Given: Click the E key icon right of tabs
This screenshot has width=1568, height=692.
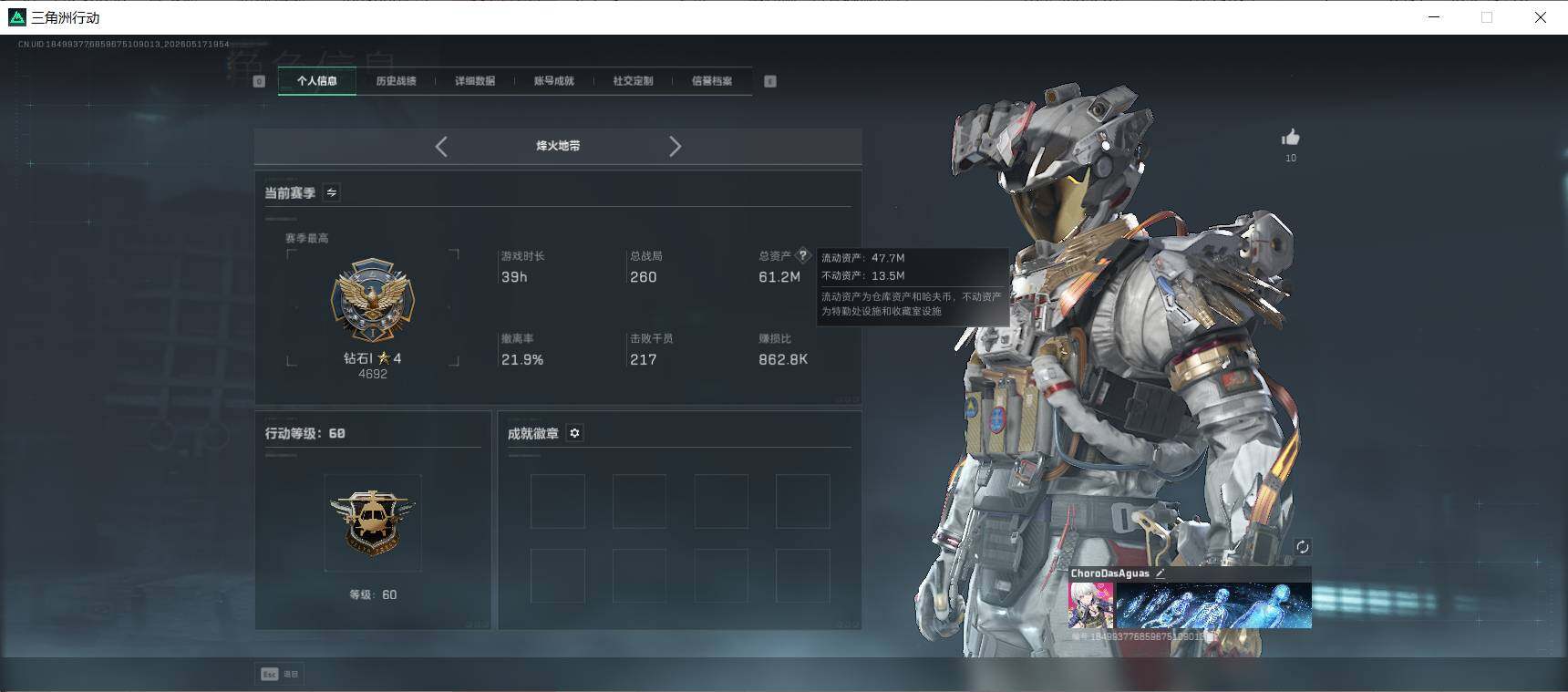Looking at the screenshot, I should [770, 81].
